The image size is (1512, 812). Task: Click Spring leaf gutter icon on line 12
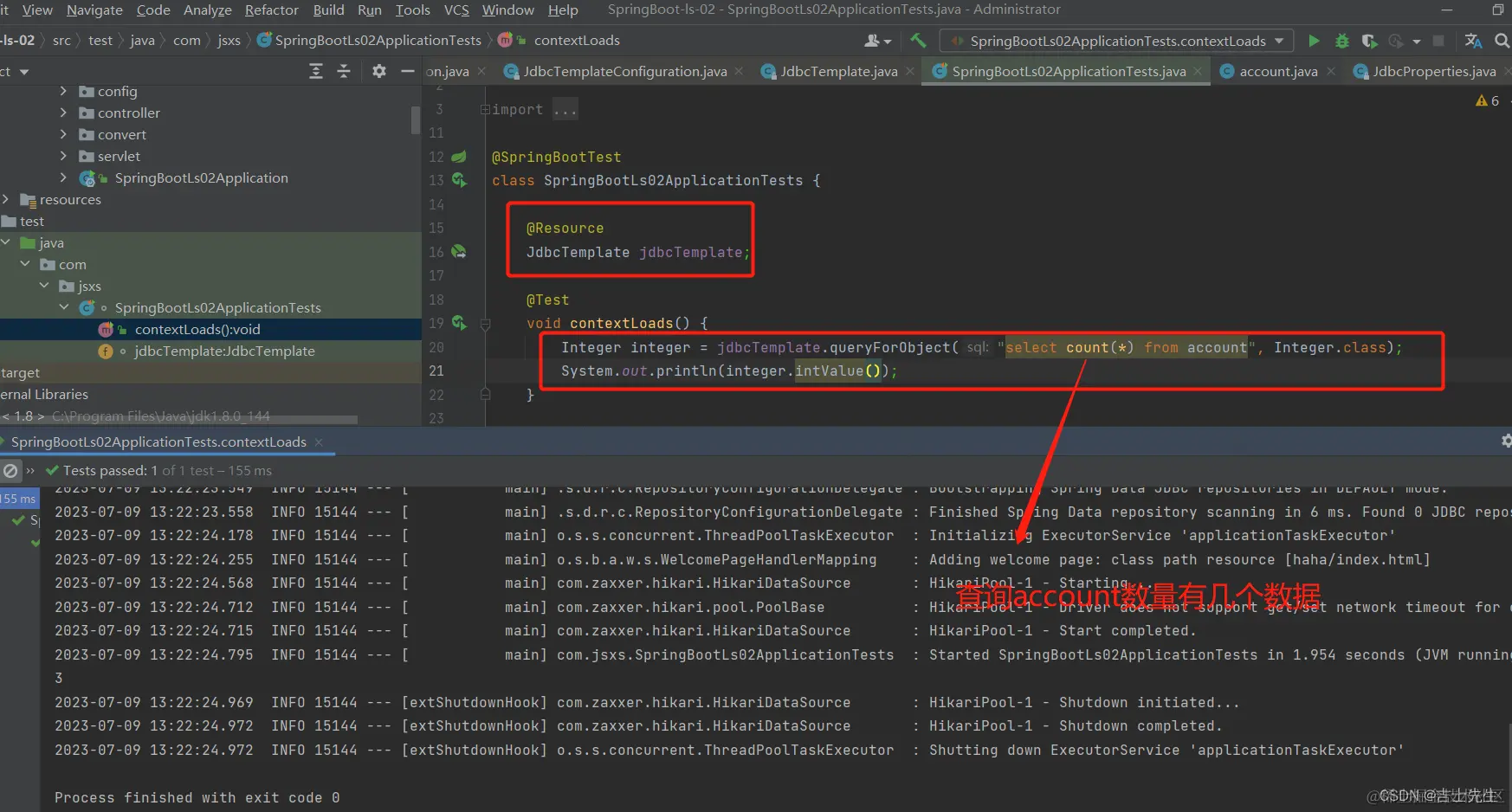tap(459, 157)
